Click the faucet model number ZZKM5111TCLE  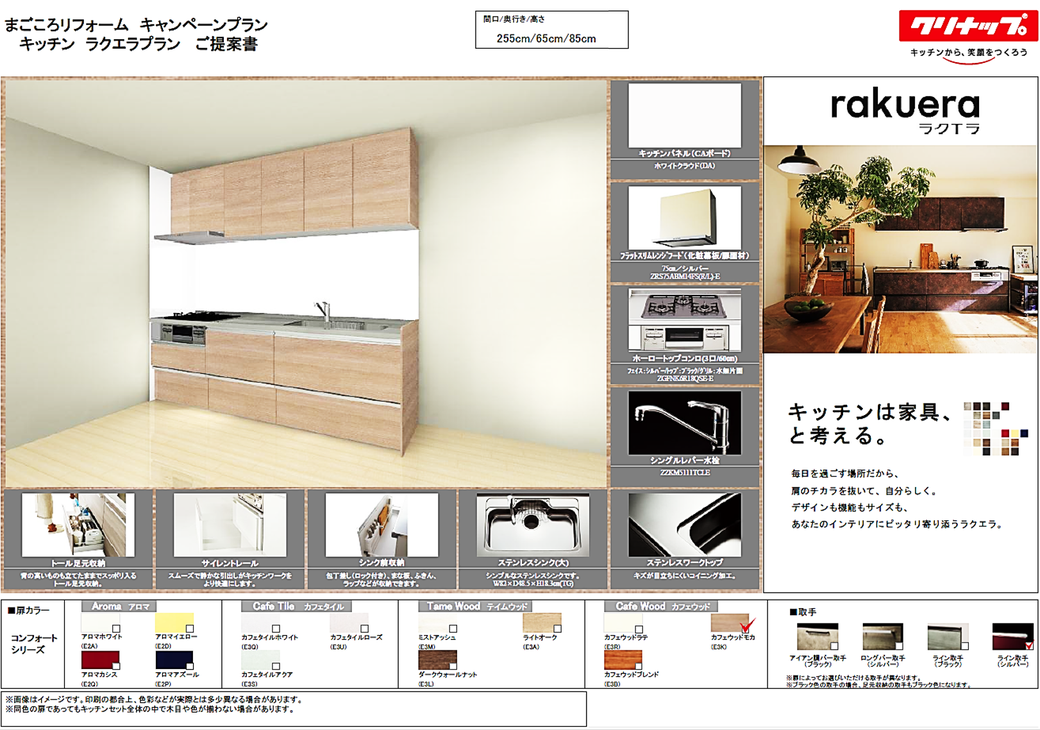(x=684, y=473)
